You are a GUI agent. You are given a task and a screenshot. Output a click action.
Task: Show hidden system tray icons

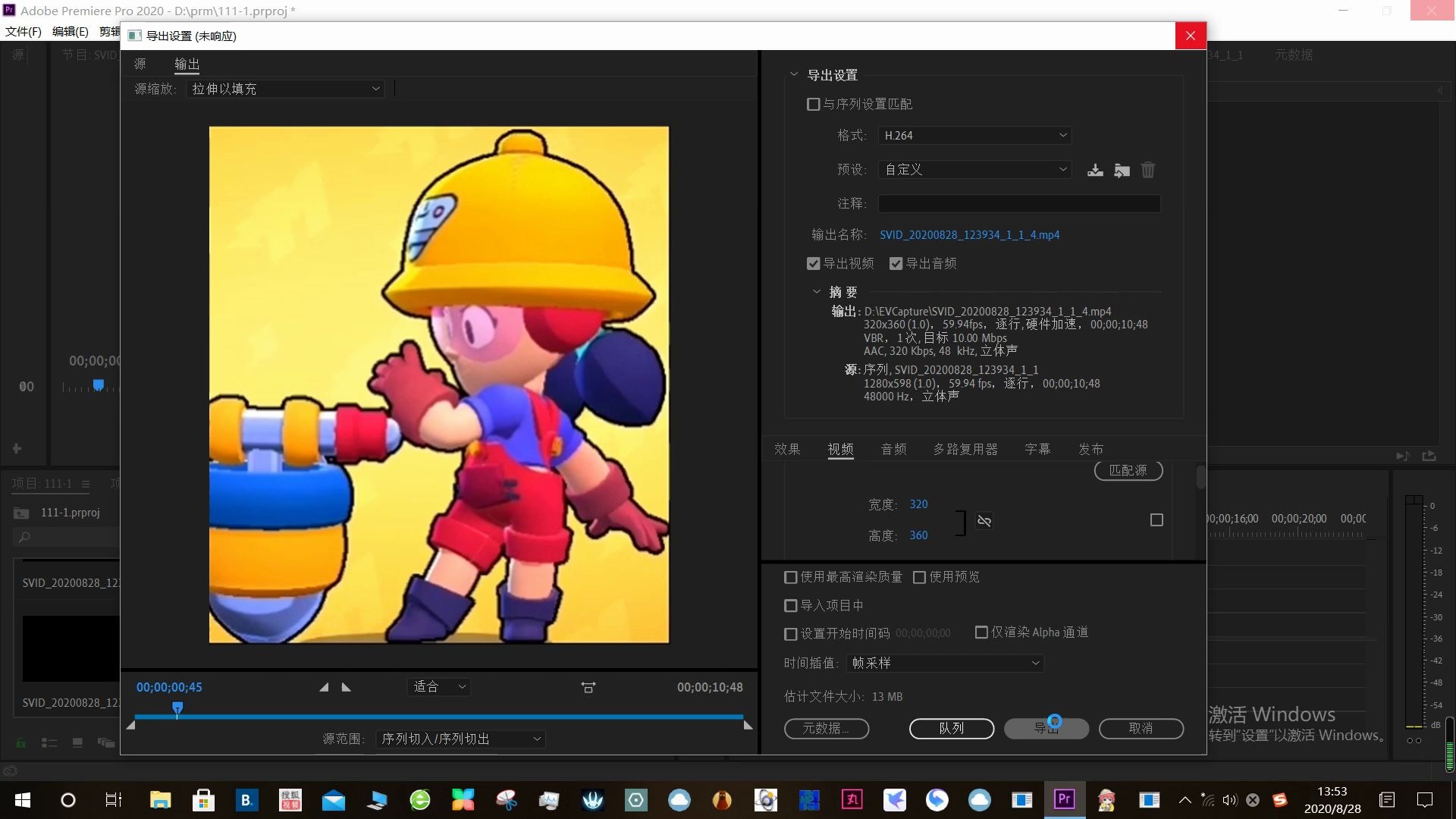1185,800
